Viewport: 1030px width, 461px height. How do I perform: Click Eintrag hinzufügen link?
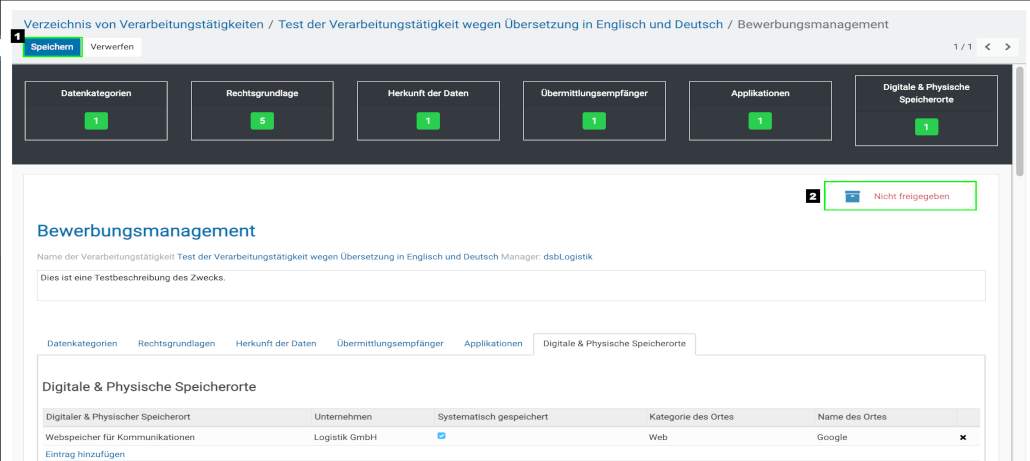[85, 454]
